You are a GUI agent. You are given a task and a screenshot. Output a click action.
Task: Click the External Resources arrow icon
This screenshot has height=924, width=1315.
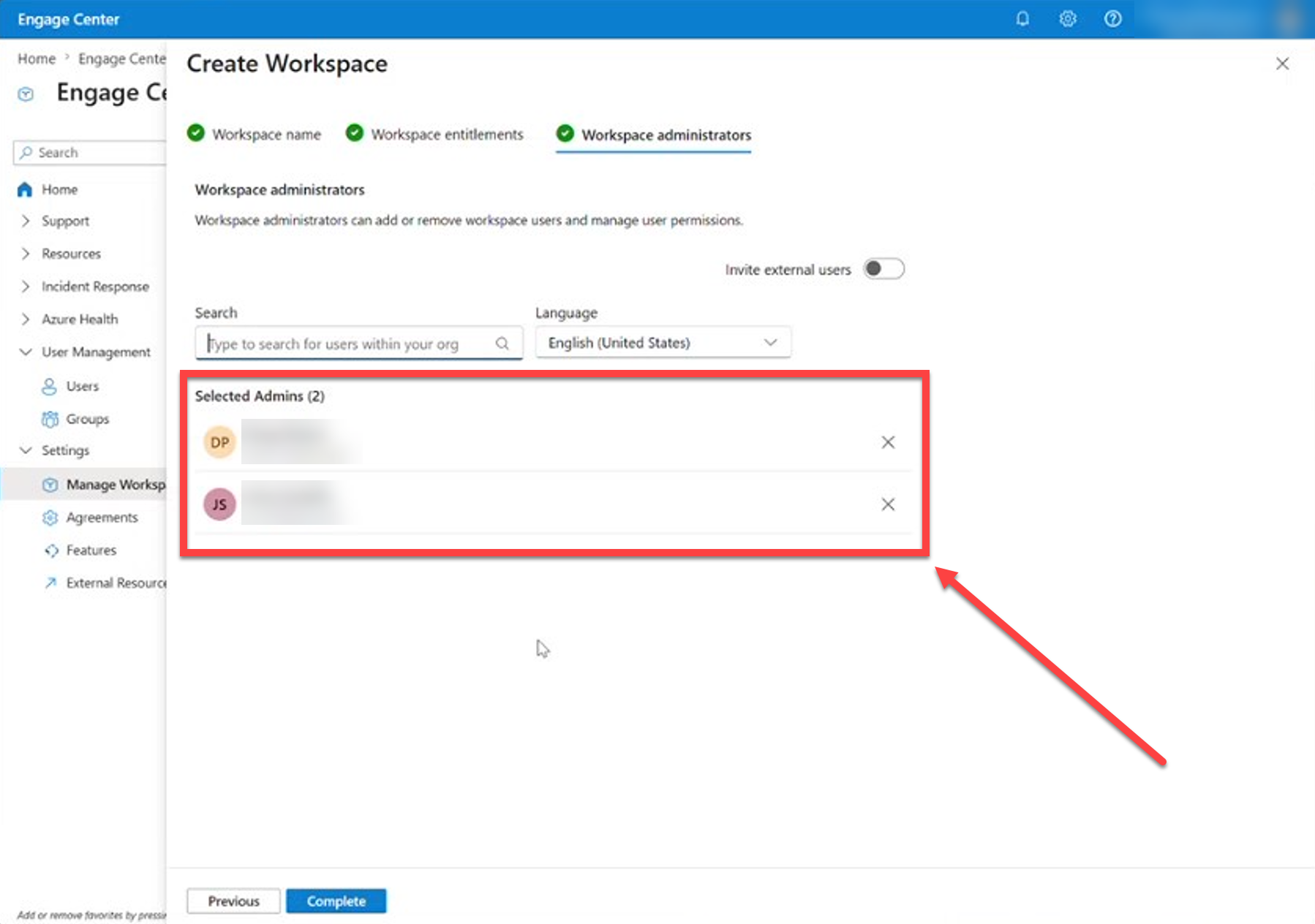click(50, 583)
